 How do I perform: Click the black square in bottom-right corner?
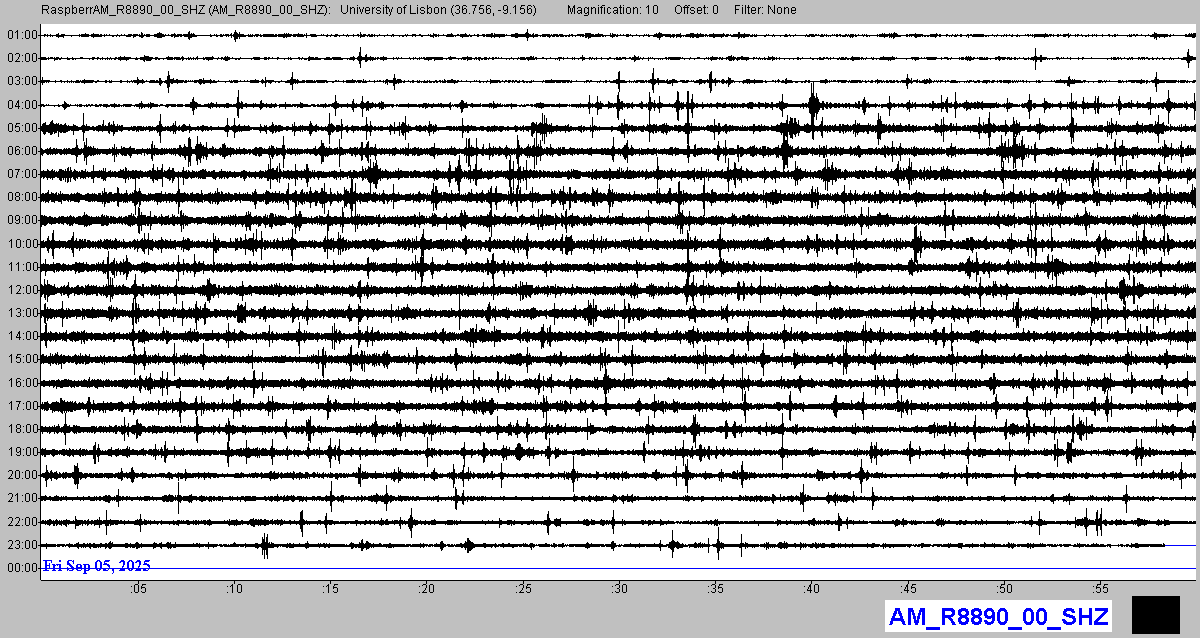pos(1155,614)
